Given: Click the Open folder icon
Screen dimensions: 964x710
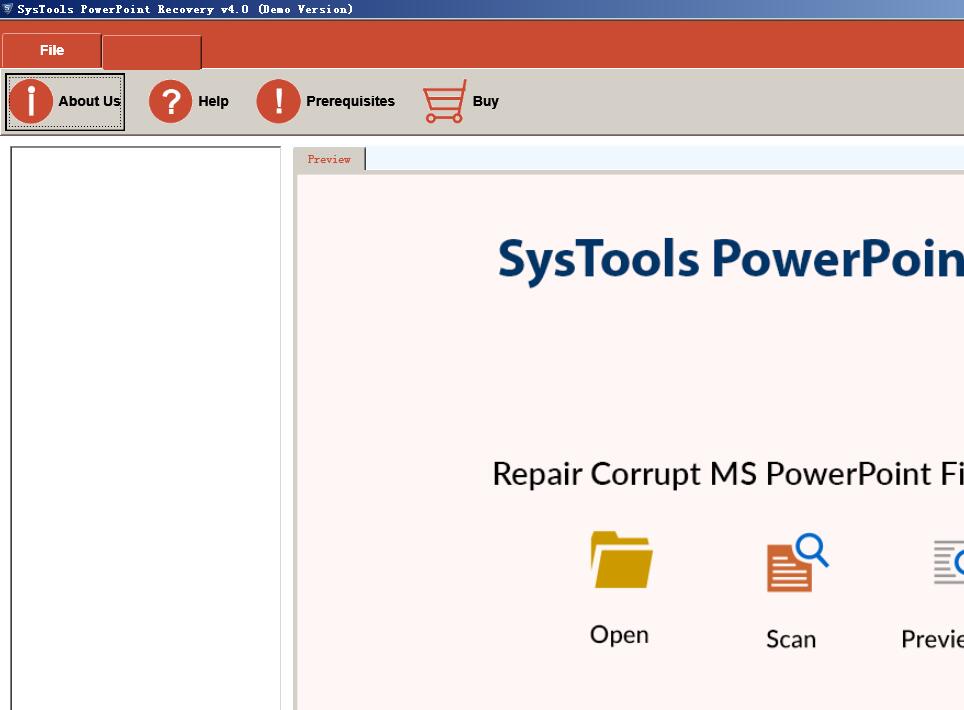Looking at the screenshot, I should (621, 560).
